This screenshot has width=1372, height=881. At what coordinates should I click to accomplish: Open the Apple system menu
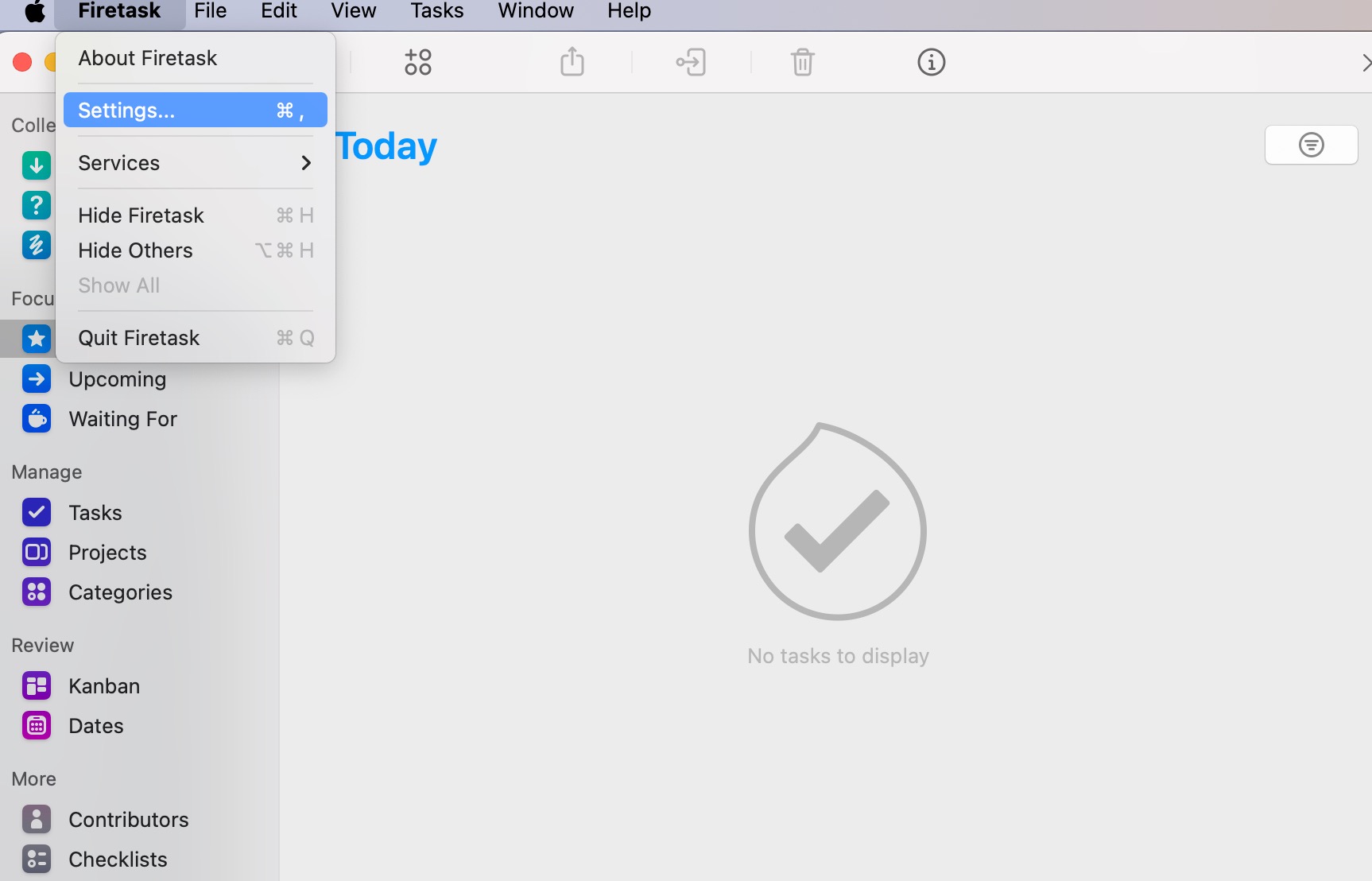click(35, 11)
